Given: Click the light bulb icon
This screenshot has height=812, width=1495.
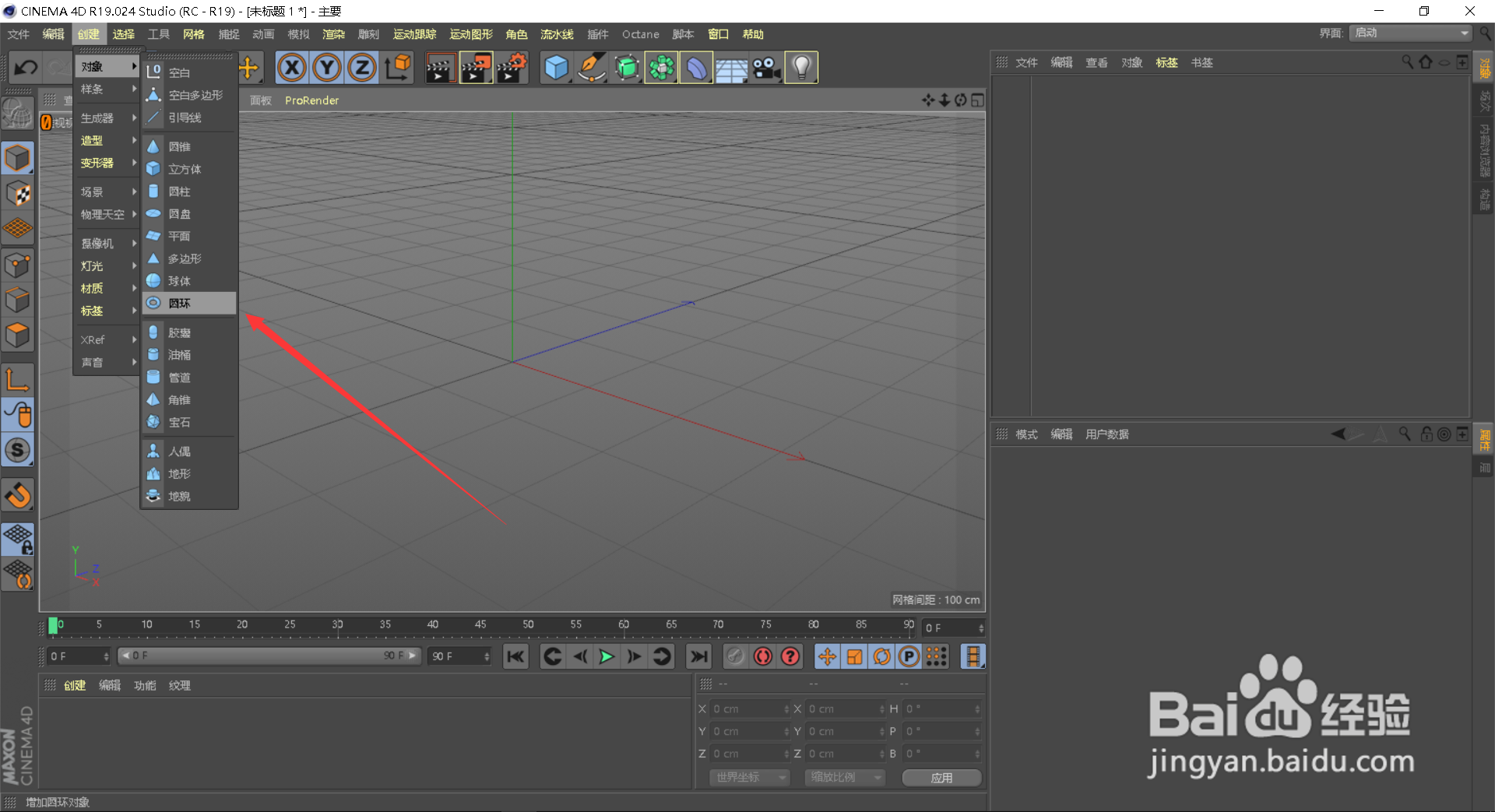Looking at the screenshot, I should 801,68.
